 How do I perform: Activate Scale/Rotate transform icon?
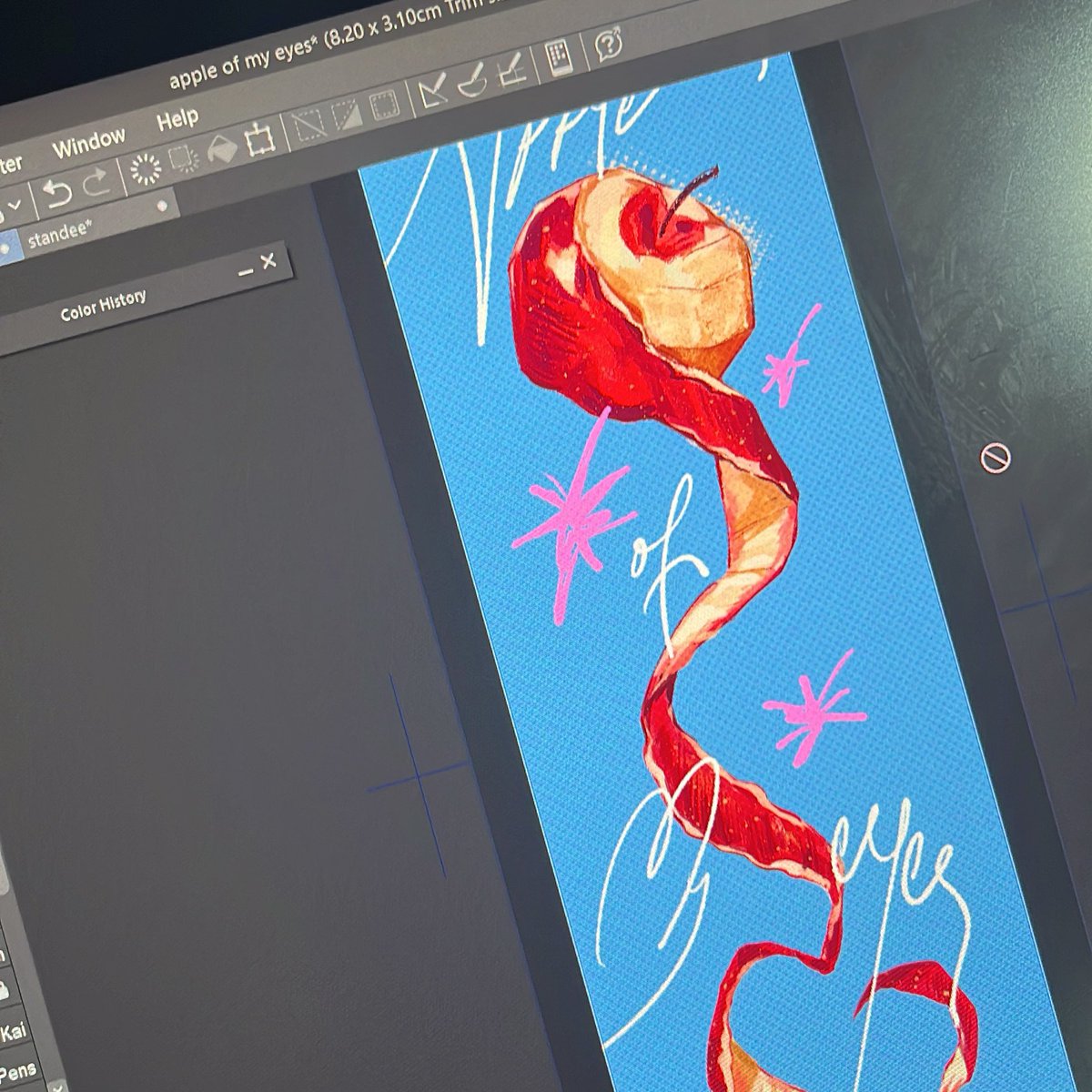coord(260,139)
